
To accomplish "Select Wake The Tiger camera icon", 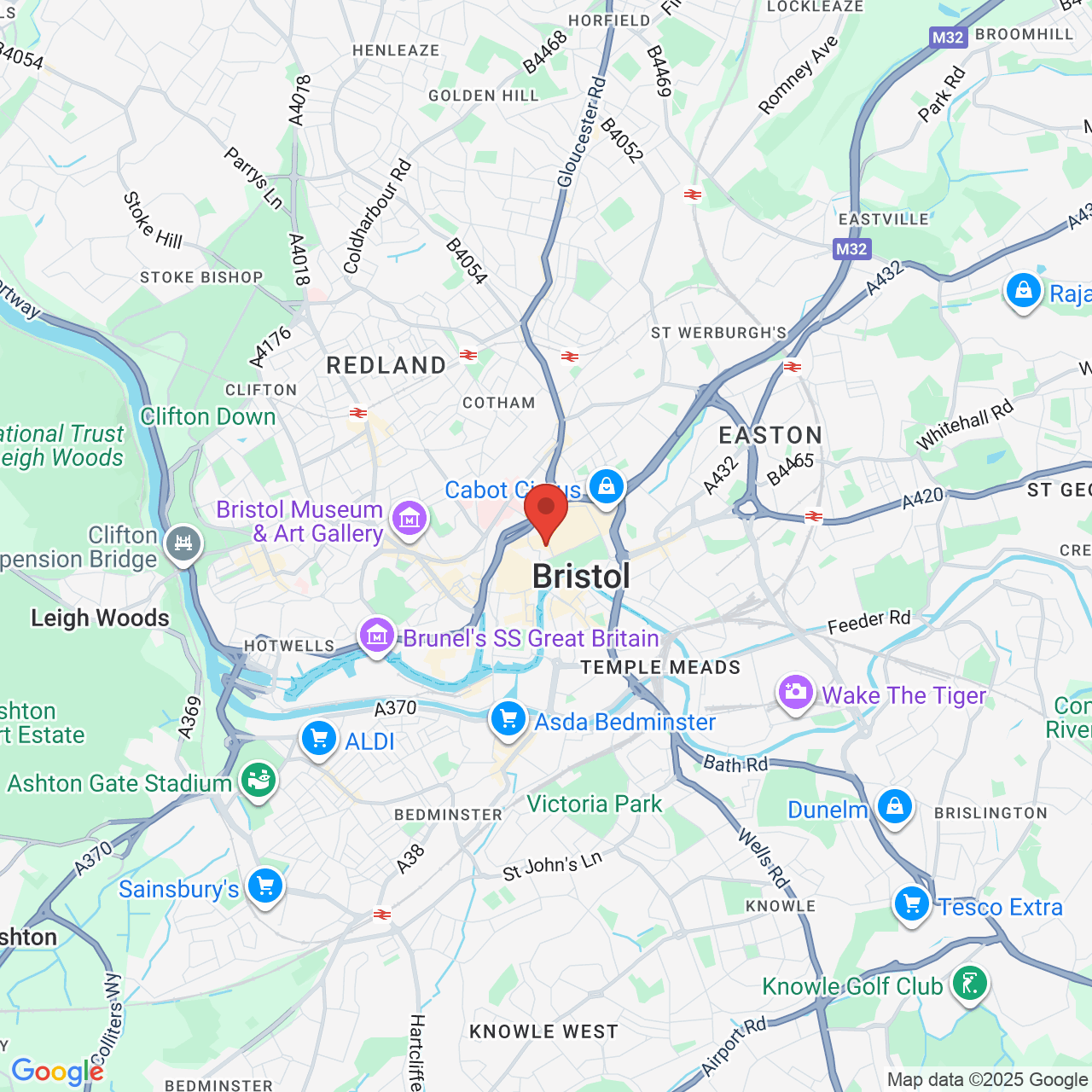I will click(795, 694).
